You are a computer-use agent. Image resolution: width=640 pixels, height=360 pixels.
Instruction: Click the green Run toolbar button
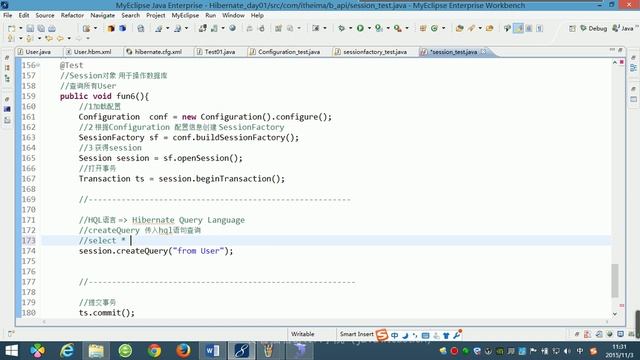click(360, 28)
